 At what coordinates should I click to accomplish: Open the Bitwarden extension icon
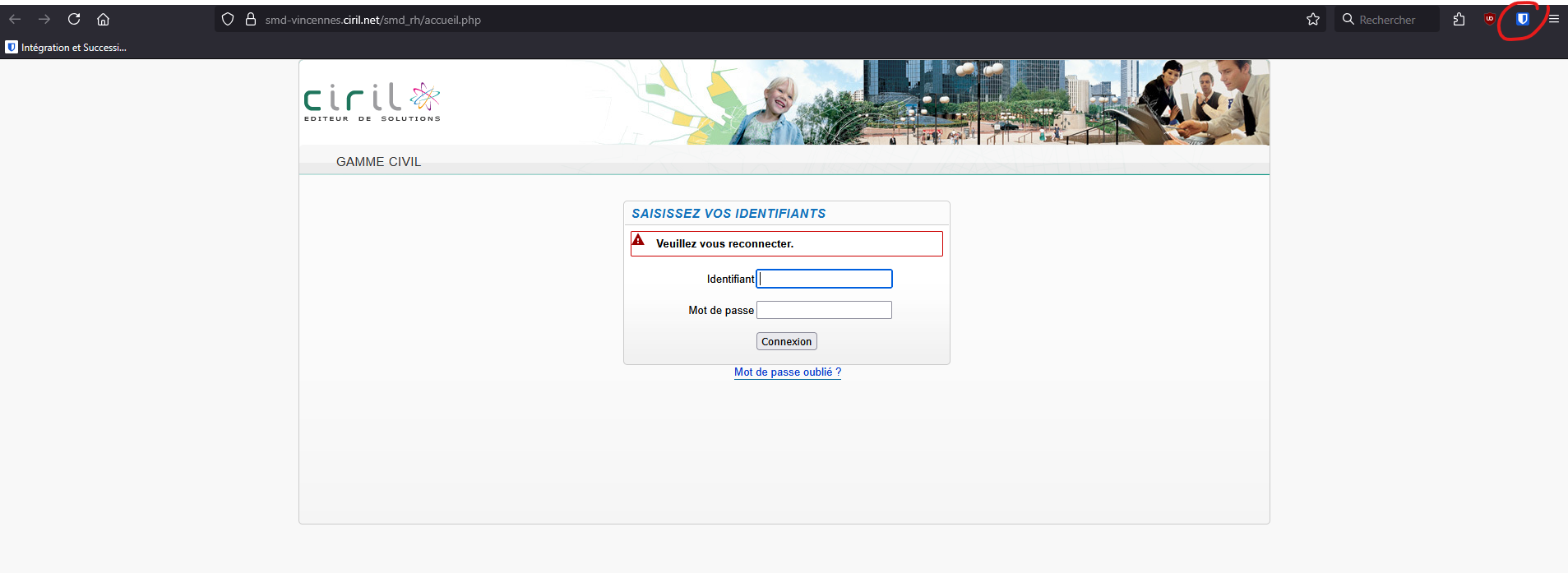coord(1523,19)
